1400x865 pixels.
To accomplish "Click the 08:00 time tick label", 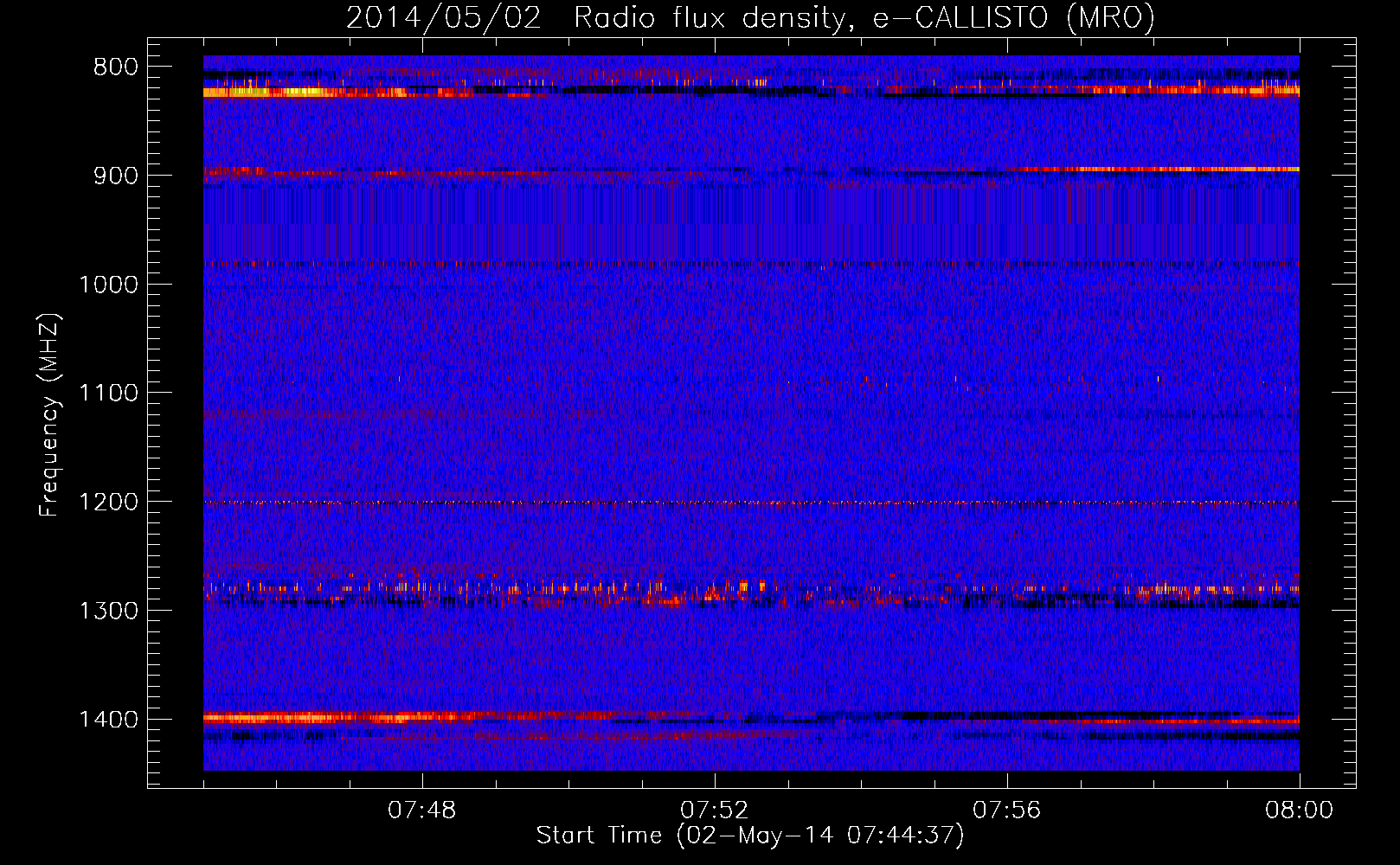I will pyautogui.click(x=1300, y=811).
